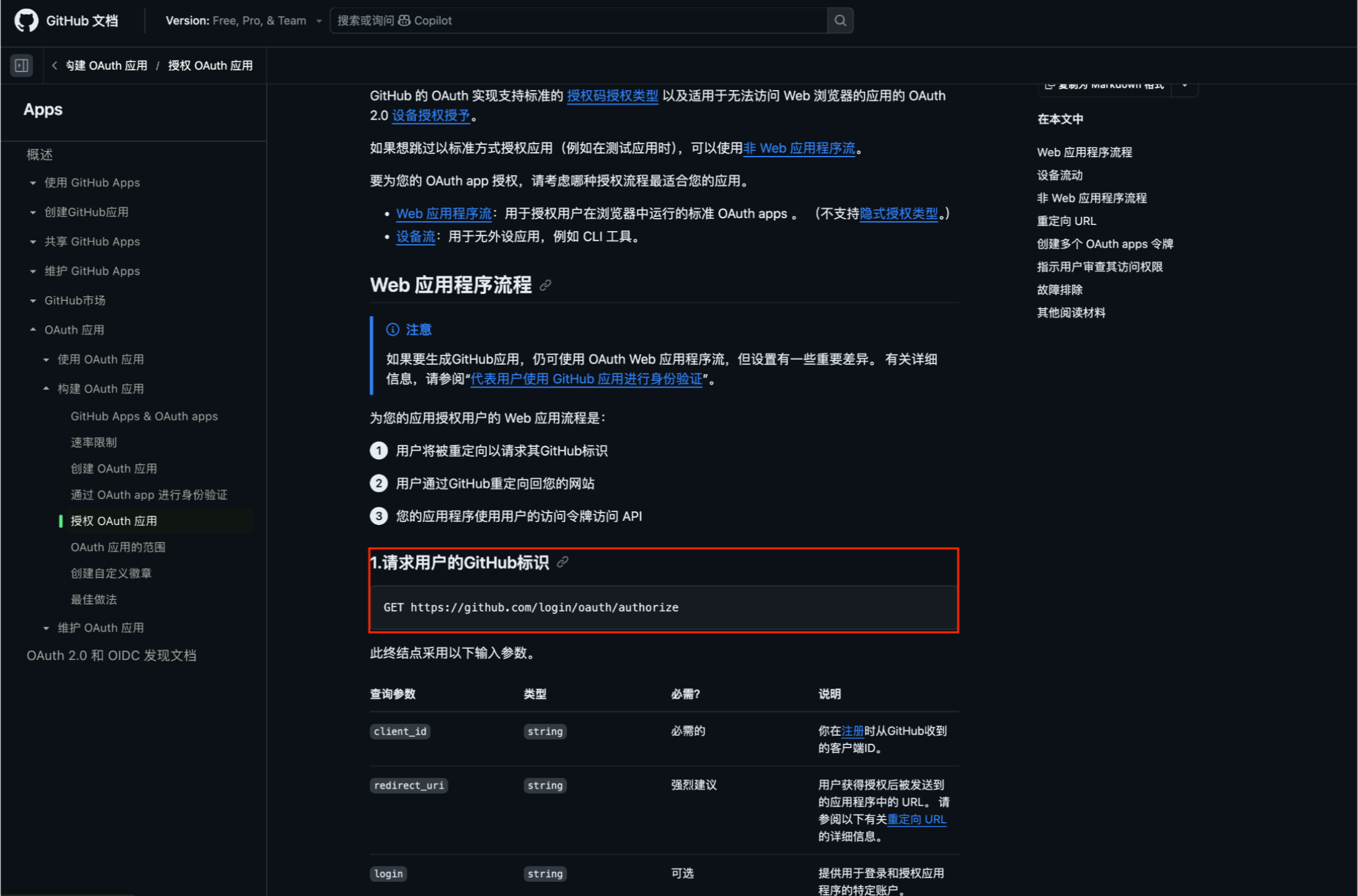Image resolution: width=1358 pixels, height=896 pixels.
Task: Open 概述 in the sidebar
Action: tap(39, 155)
